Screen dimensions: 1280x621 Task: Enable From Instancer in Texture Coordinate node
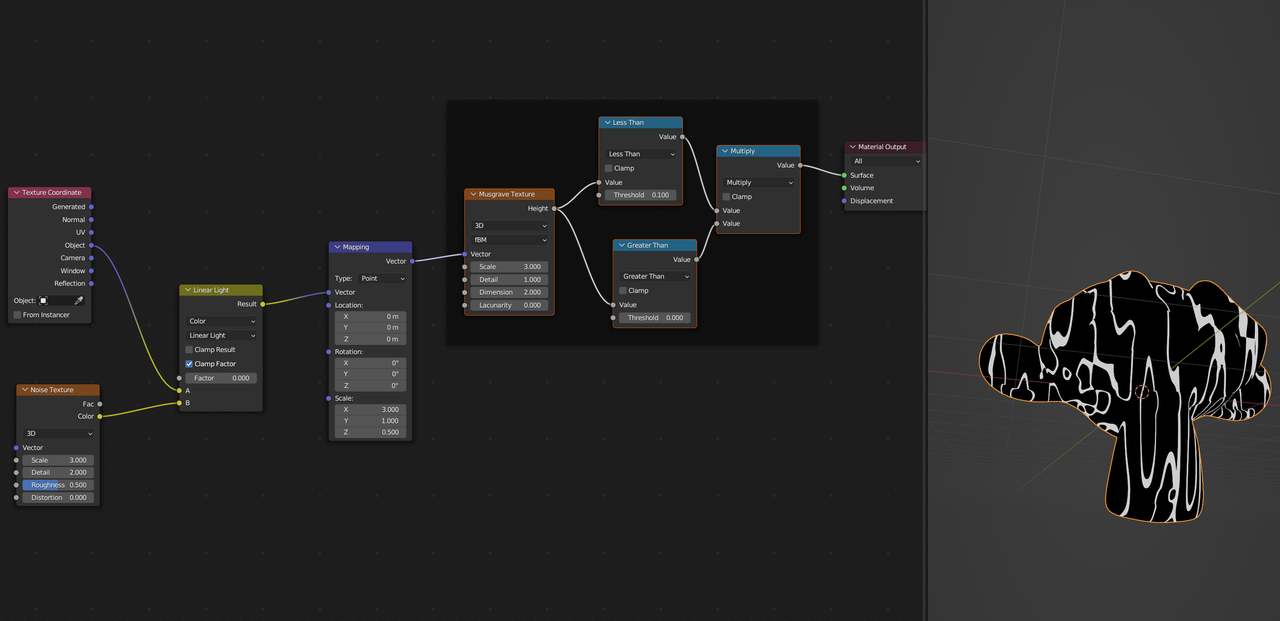coord(17,314)
